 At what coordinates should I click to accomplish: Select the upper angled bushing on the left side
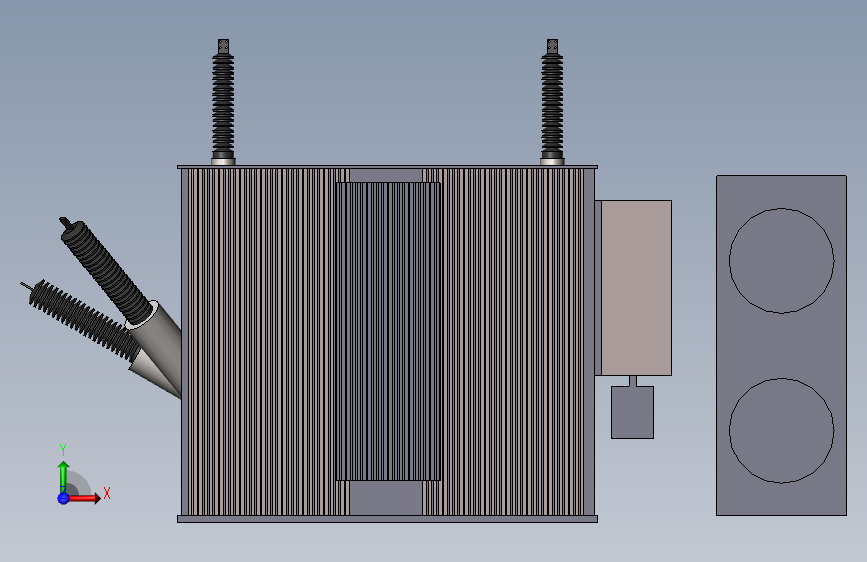click(107, 271)
